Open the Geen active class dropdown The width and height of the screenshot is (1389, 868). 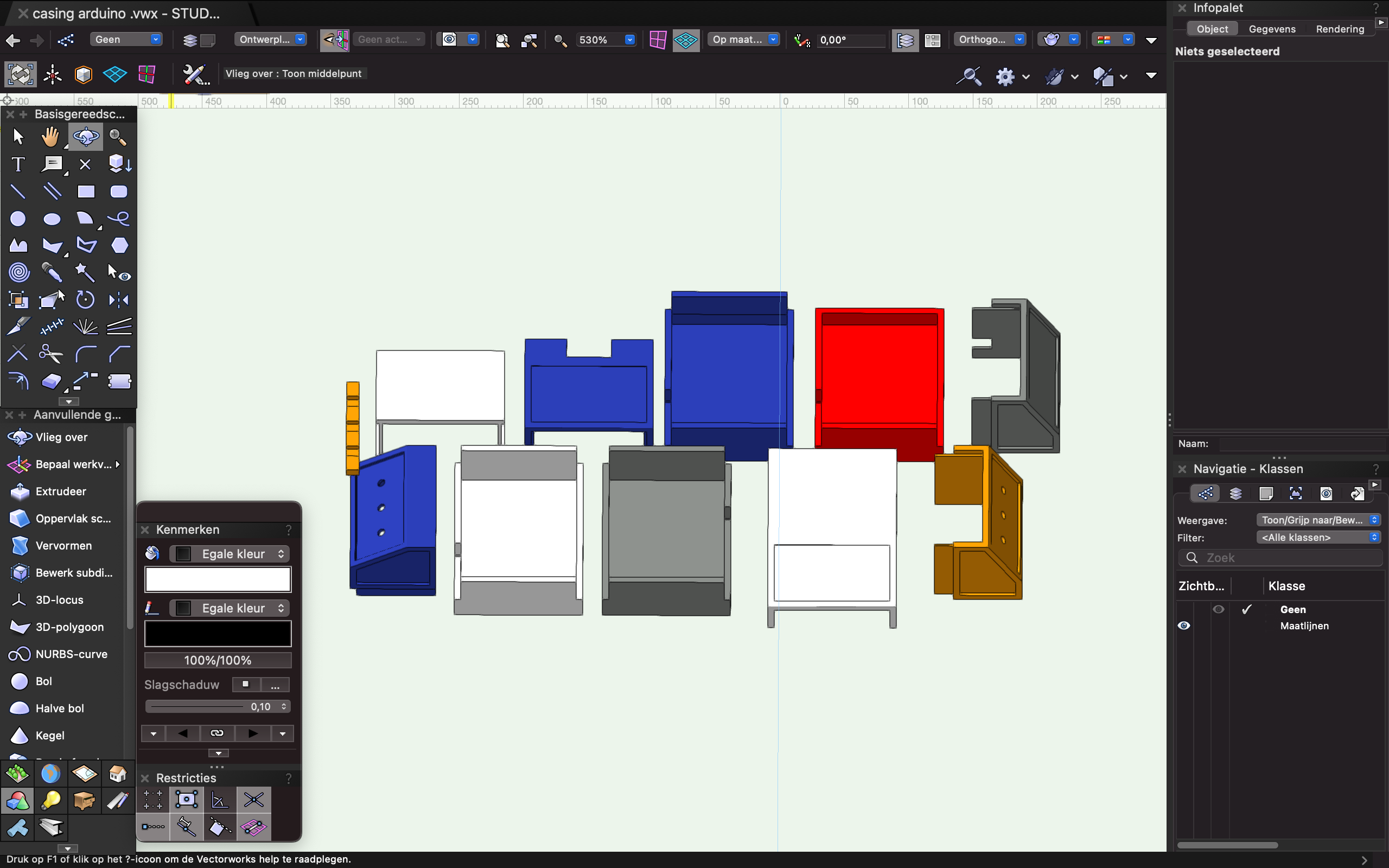tap(126, 40)
